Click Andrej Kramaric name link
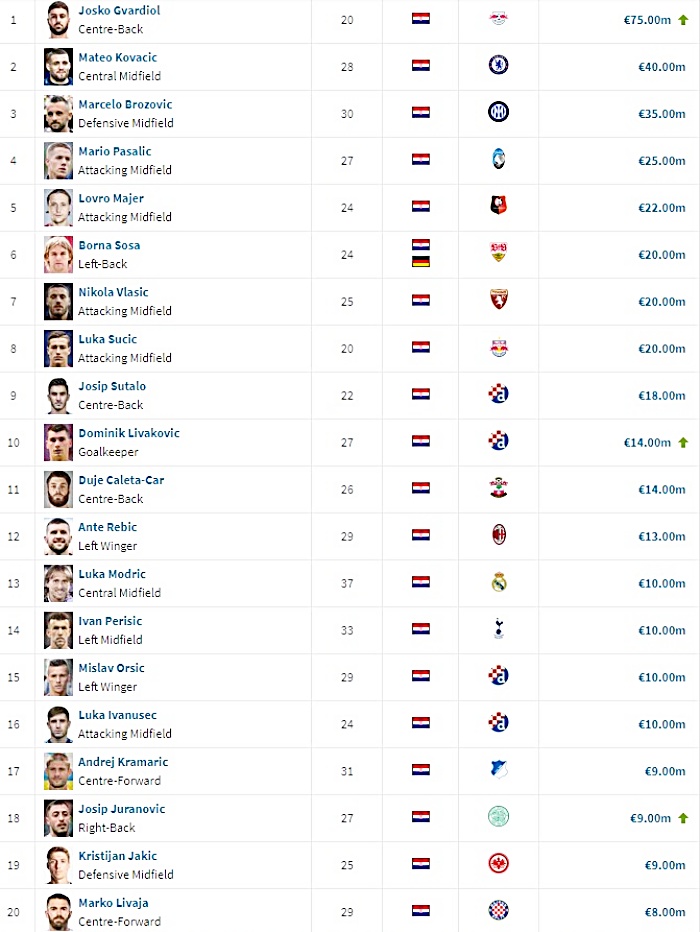700x932 pixels. 123,762
